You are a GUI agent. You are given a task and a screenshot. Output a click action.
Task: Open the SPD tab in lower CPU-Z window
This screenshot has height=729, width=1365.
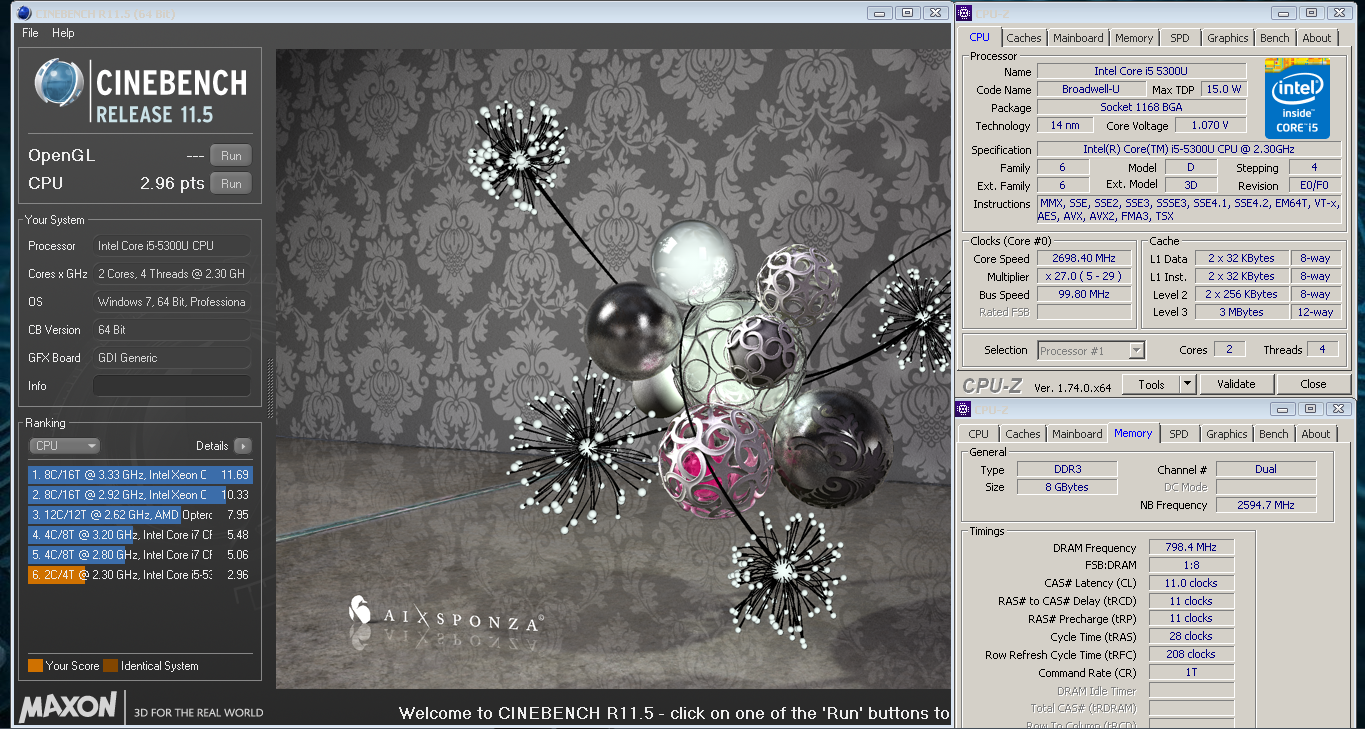point(1179,434)
